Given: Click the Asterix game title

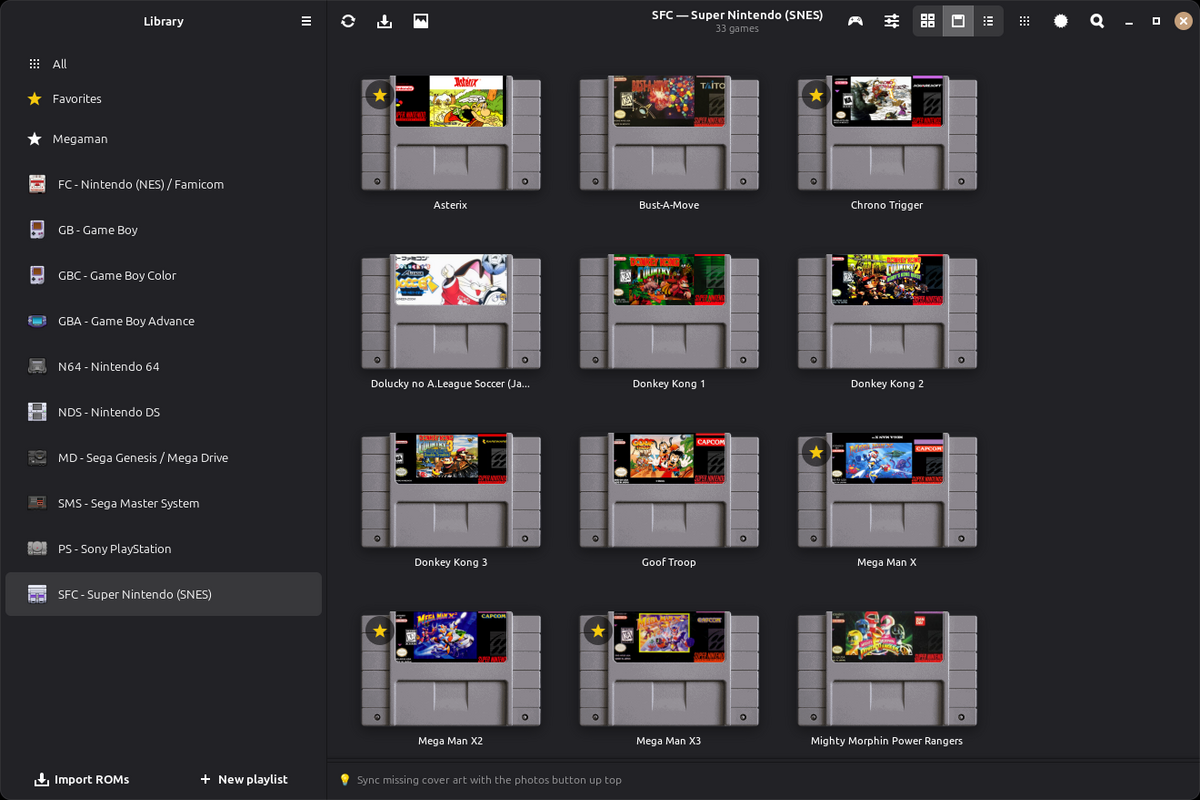Looking at the screenshot, I should click(451, 205).
